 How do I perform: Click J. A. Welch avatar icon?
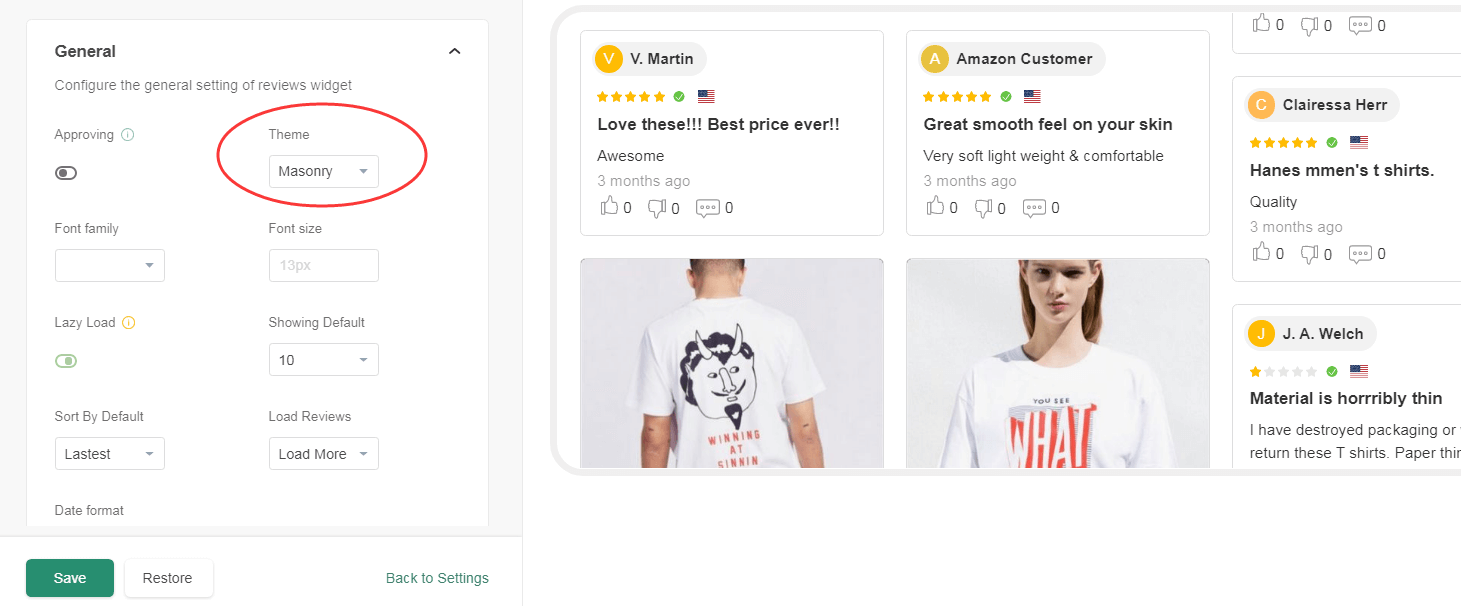[1262, 334]
